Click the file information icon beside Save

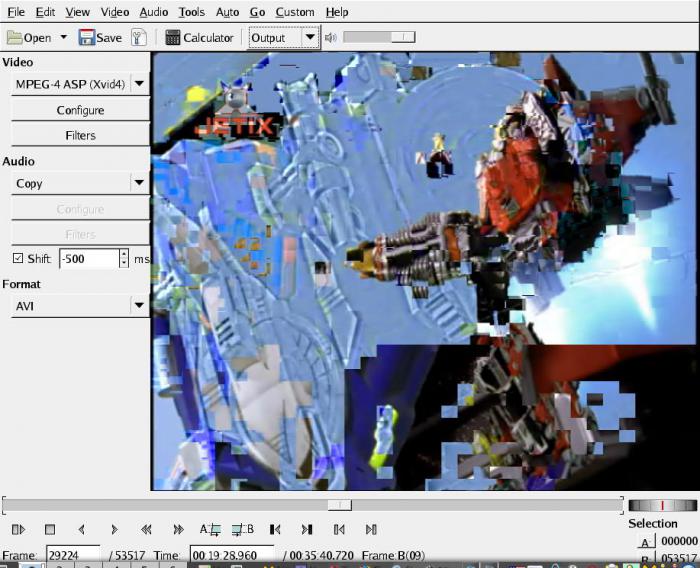pos(138,38)
